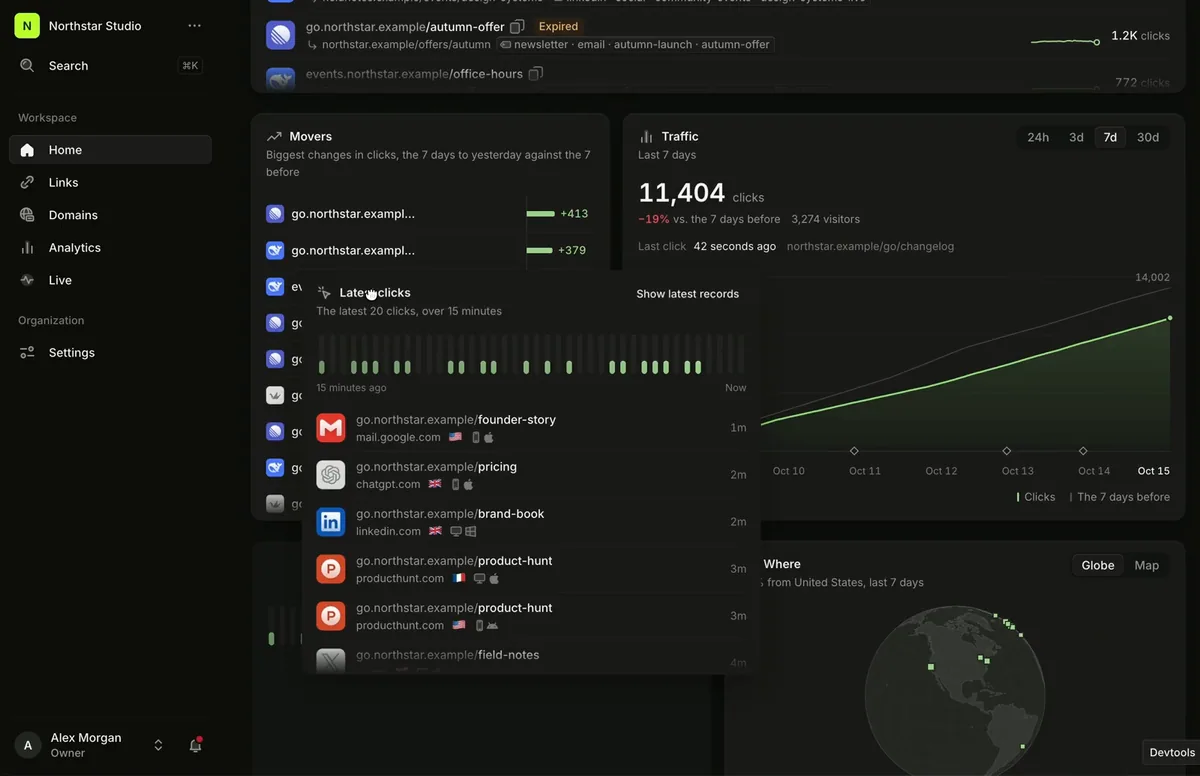Click the diamond chart marker near Oct 13
Image resolution: width=1200 pixels, height=776 pixels.
pyautogui.click(x=1006, y=451)
